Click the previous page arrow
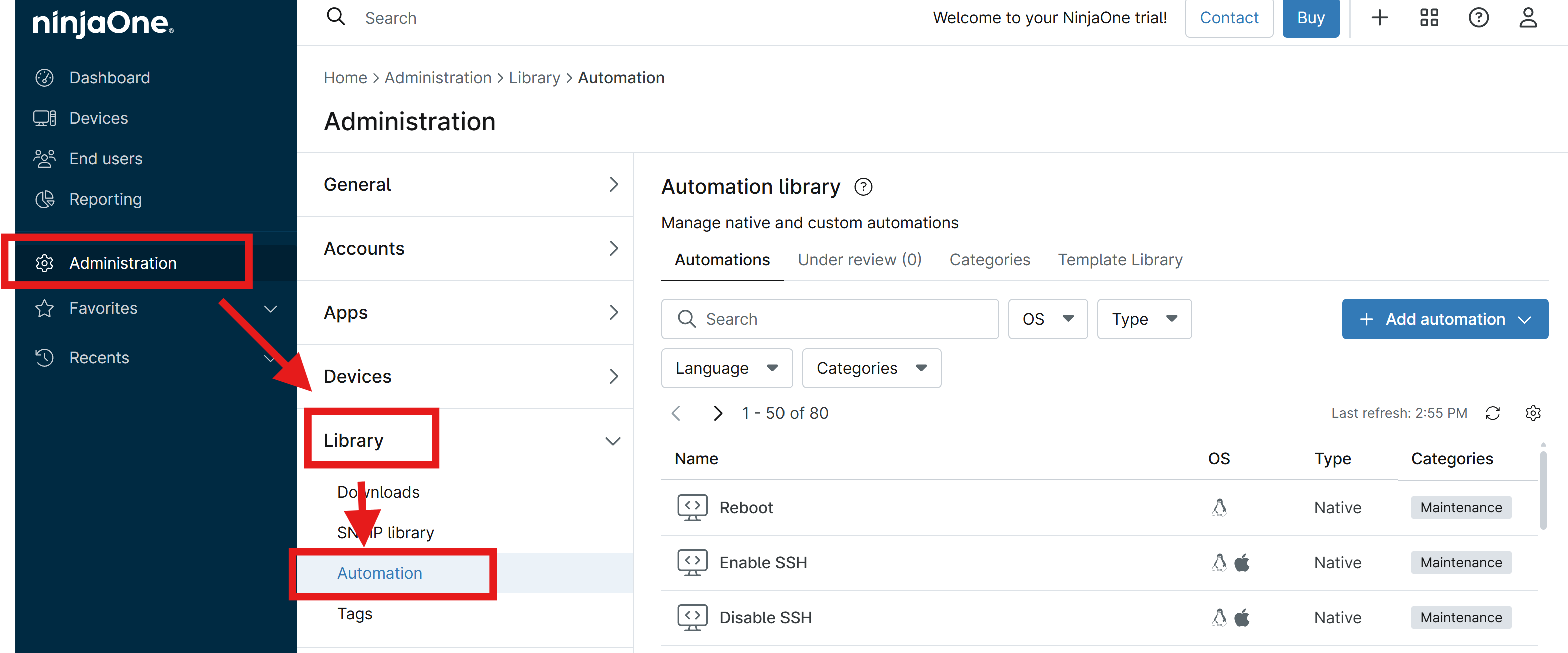Viewport: 1568px width, 653px height. (676, 414)
